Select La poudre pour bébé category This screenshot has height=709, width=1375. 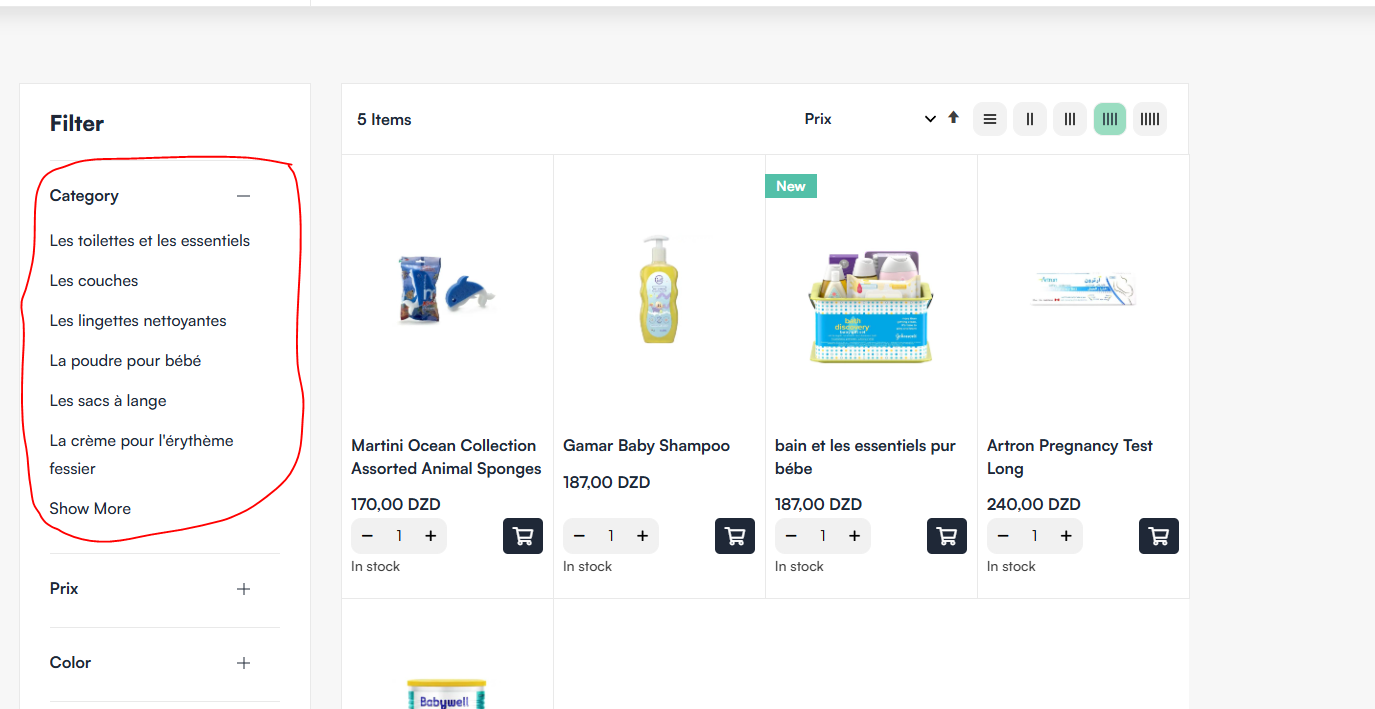pyautogui.click(x=125, y=360)
